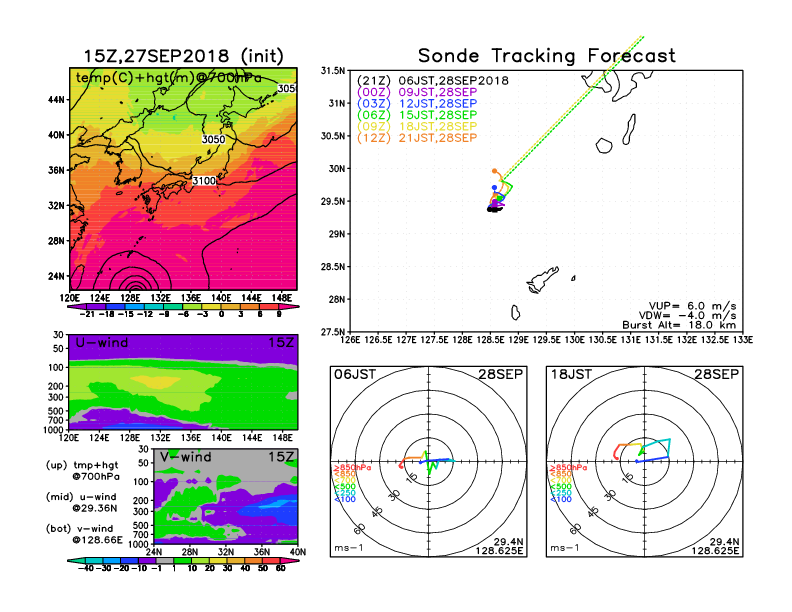The height and width of the screenshot is (612, 792).
Task: Click the "VUP= 6.0 m/s" value
Action: [x=692, y=306]
